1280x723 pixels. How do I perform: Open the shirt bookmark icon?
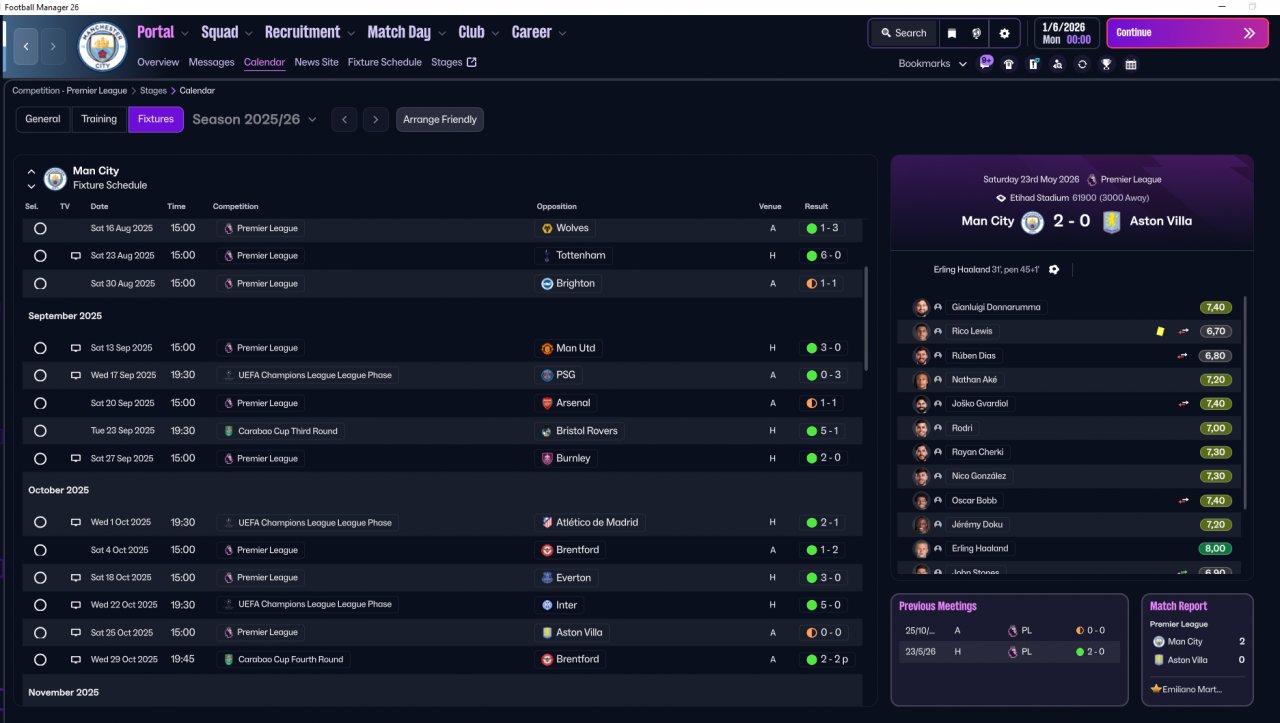click(x=1009, y=64)
